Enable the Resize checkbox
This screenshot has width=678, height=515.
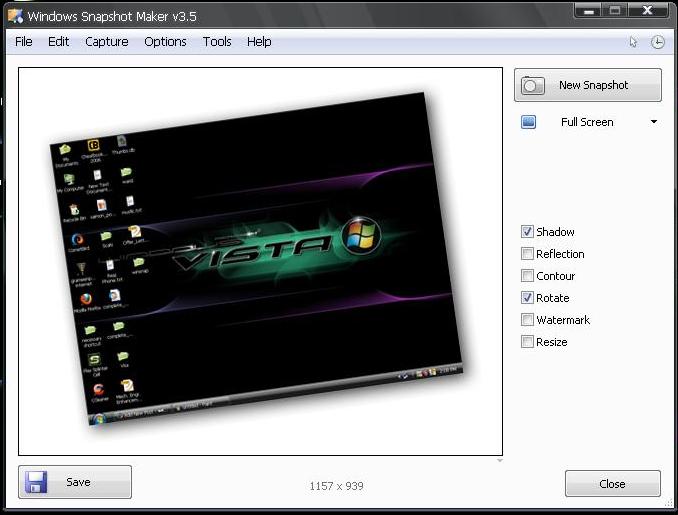[x=527, y=342]
